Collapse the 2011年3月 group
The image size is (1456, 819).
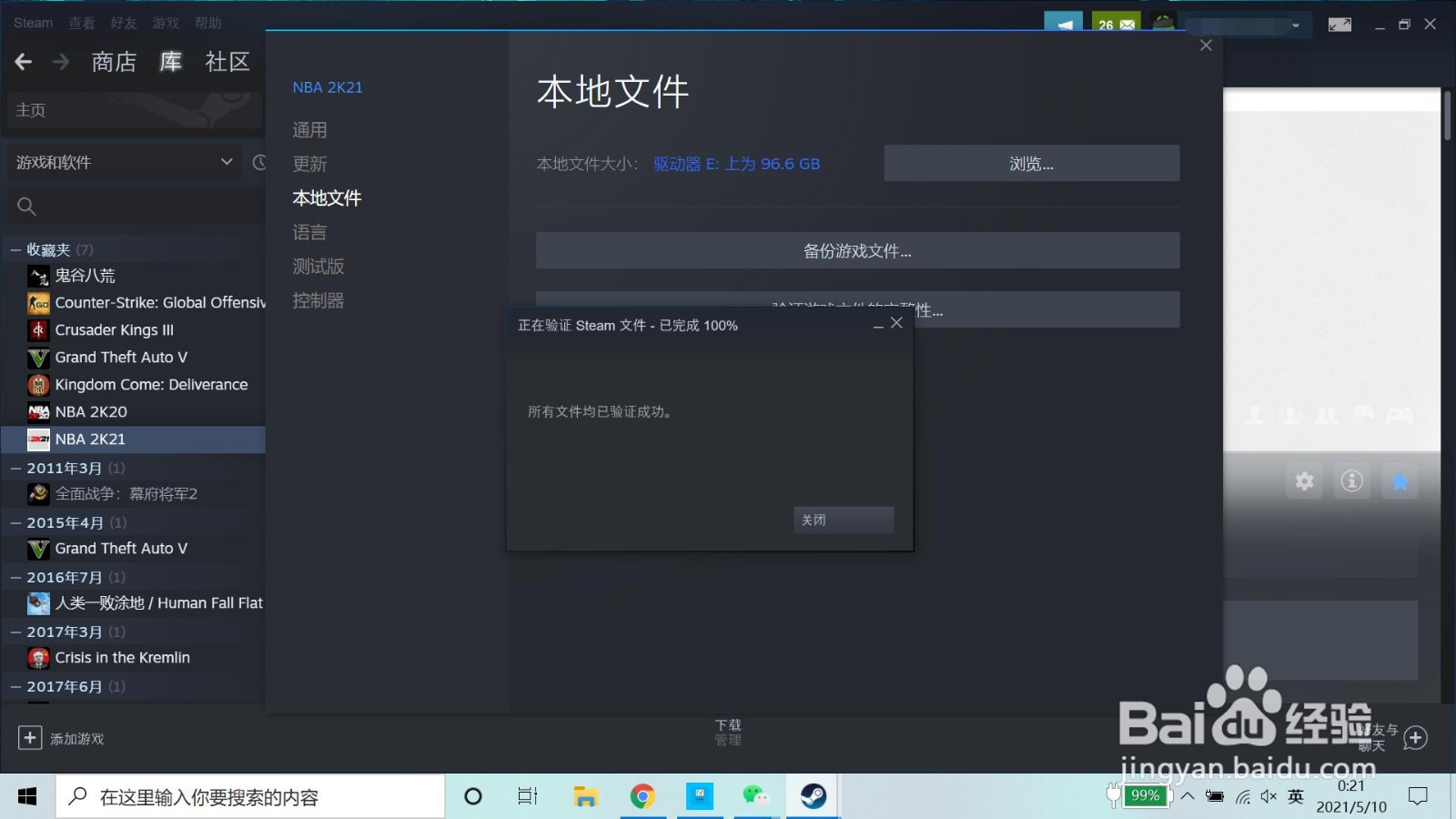click(x=15, y=468)
